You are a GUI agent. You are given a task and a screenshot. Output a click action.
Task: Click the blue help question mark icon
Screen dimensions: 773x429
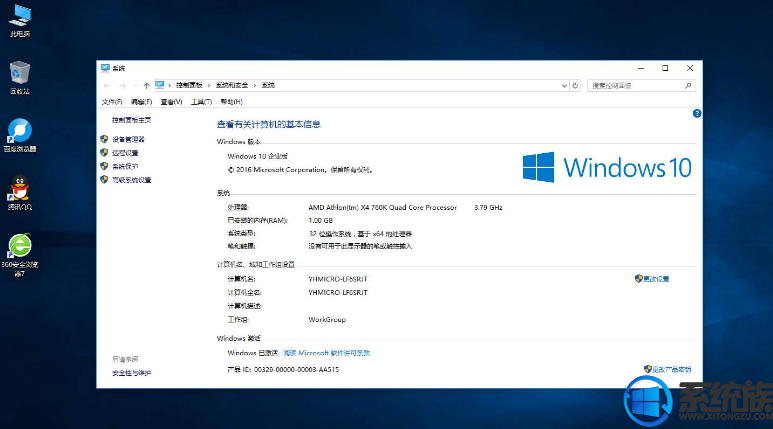click(696, 114)
